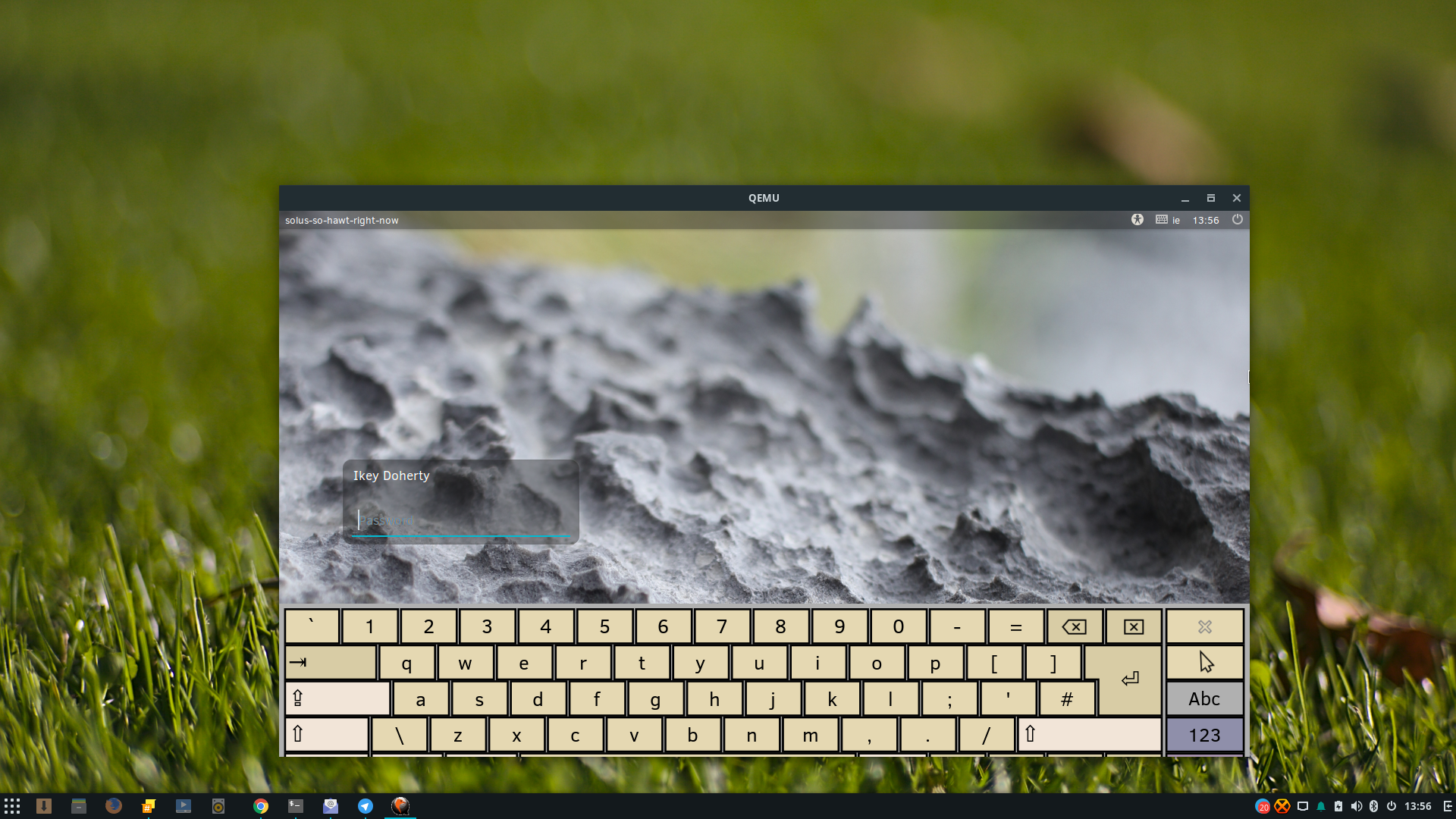Open the file manager from taskbar
This screenshot has height=819, width=1456.
[79, 806]
